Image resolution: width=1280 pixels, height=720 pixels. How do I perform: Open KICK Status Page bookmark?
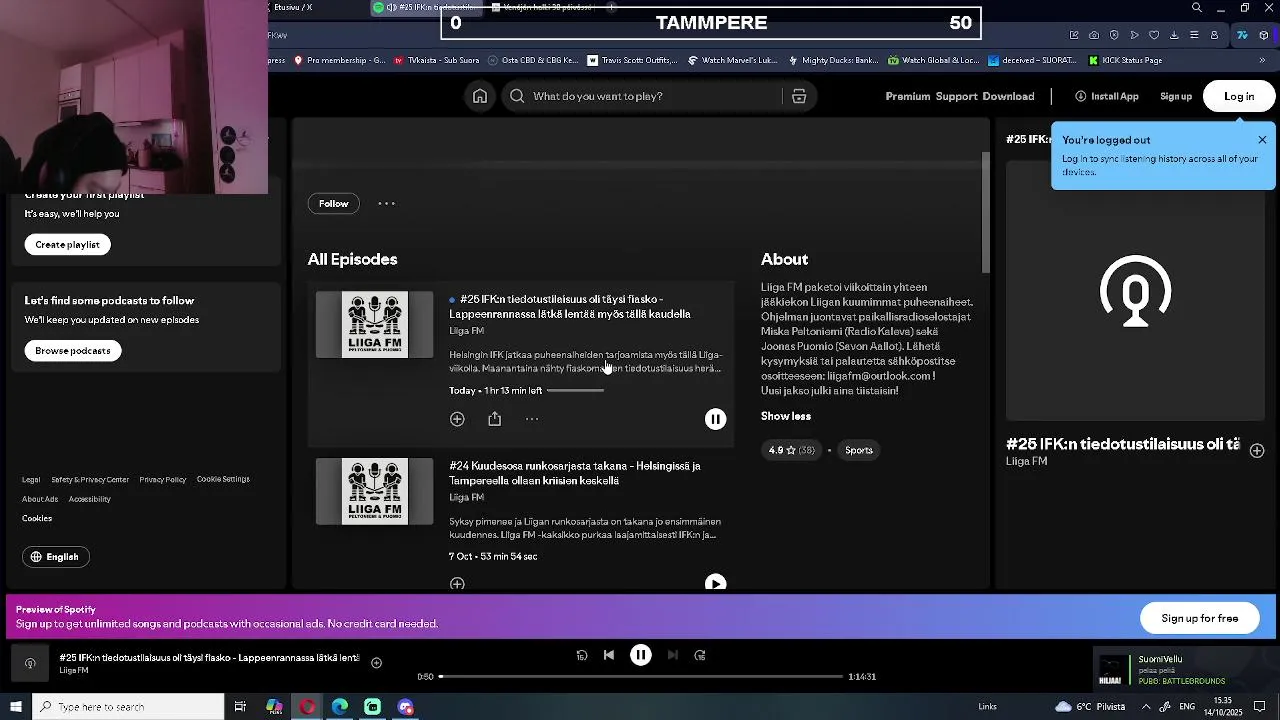point(1125,60)
